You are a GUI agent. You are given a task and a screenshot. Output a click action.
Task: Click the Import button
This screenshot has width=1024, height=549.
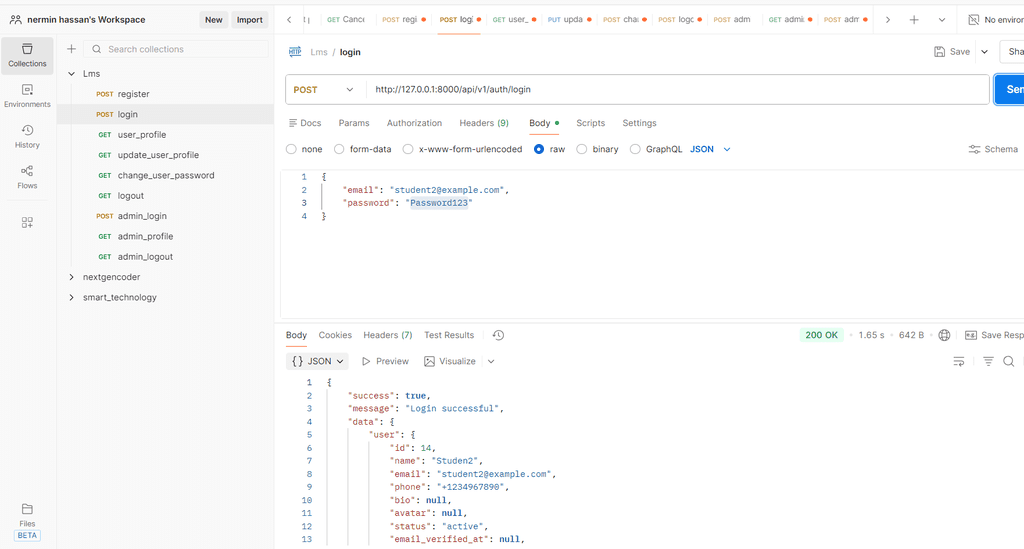(249, 19)
